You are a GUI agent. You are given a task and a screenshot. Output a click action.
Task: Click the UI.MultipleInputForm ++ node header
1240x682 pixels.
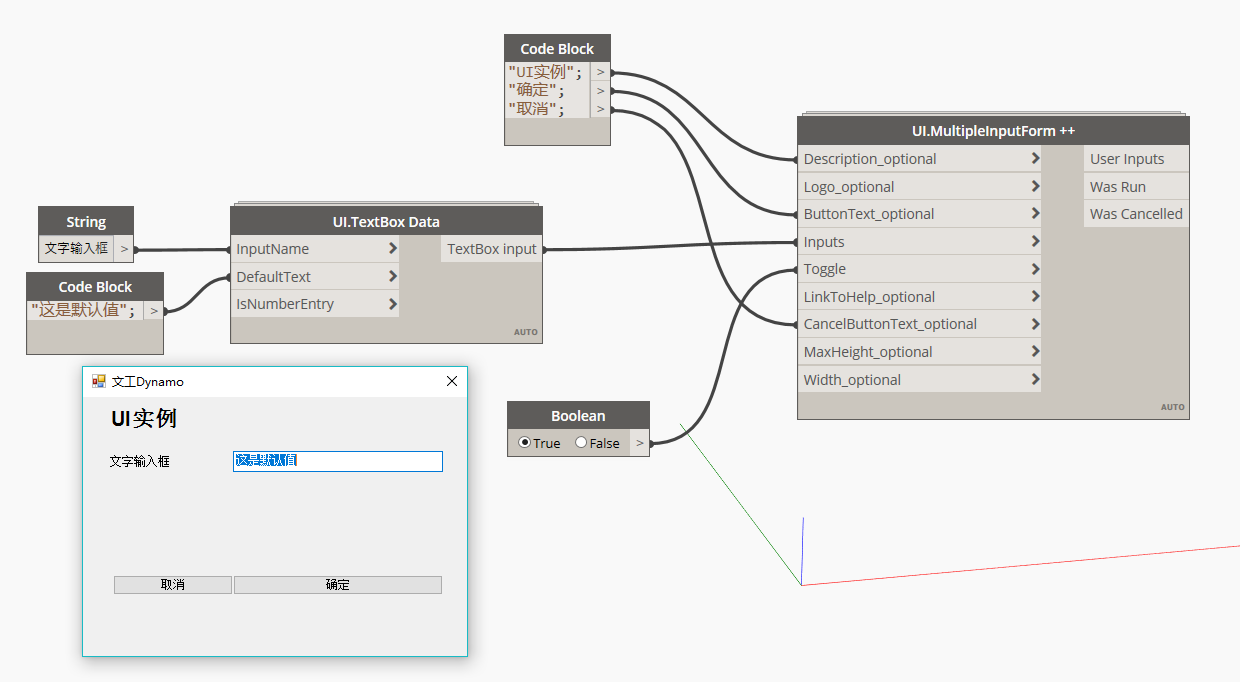tap(993, 130)
